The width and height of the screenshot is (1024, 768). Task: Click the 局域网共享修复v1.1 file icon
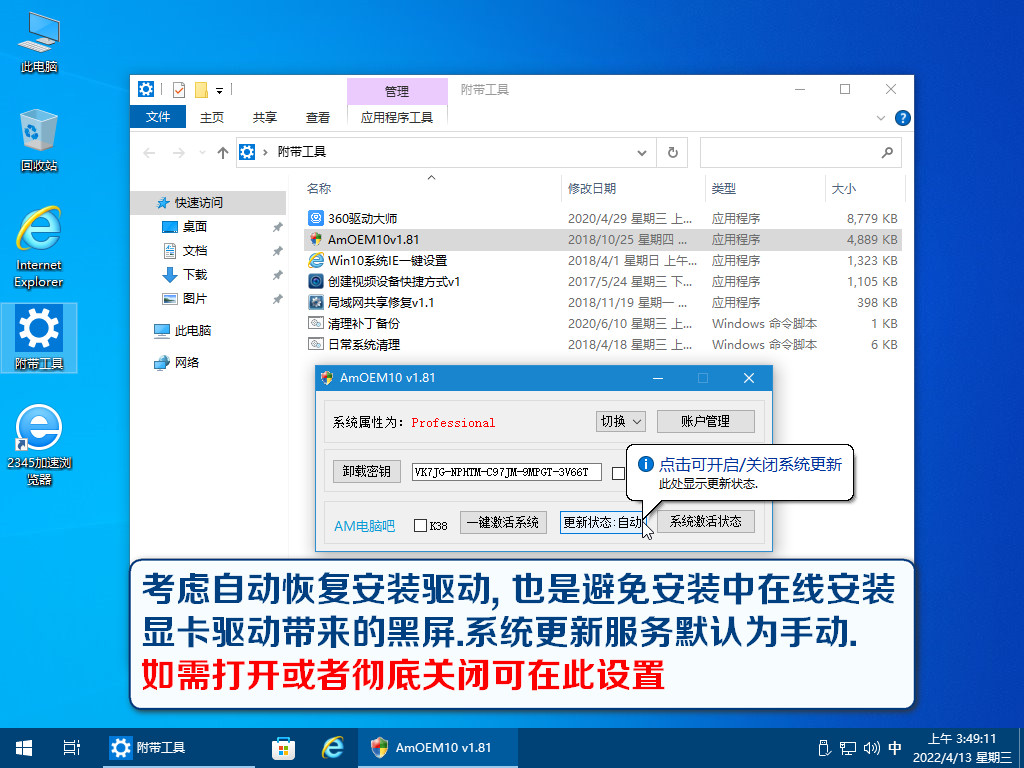tap(316, 302)
